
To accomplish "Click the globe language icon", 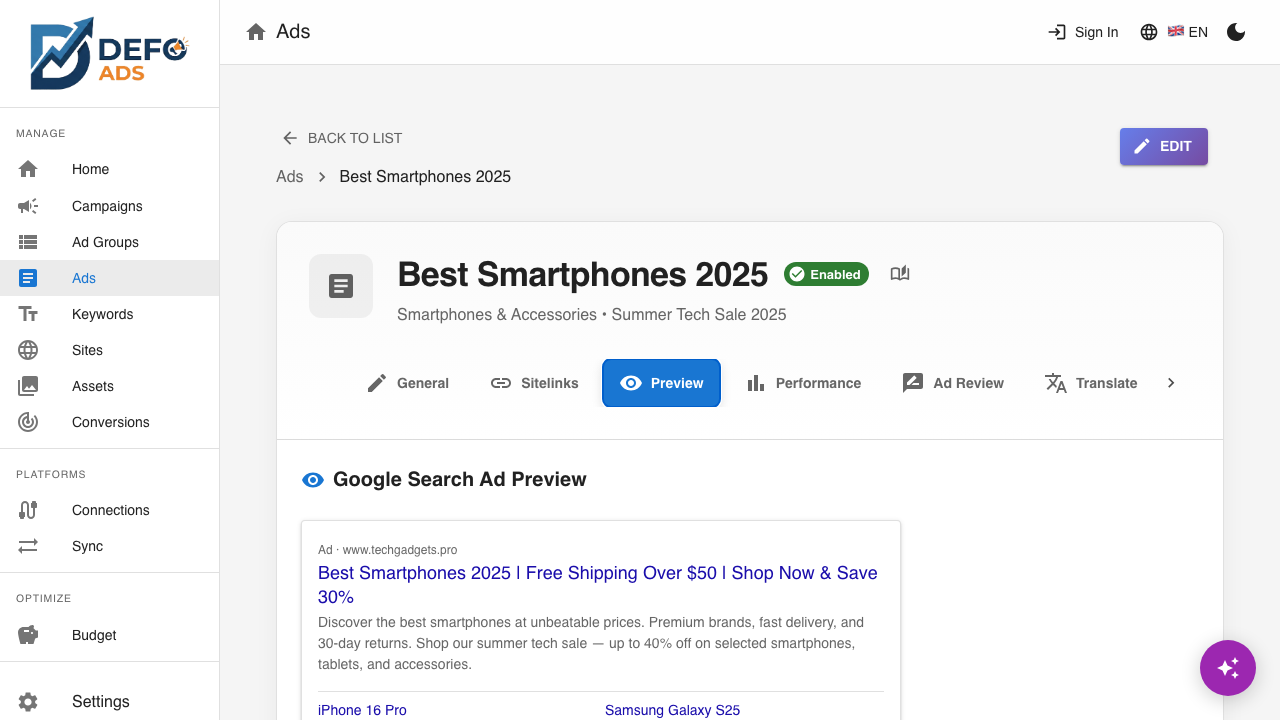I will tap(1149, 32).
